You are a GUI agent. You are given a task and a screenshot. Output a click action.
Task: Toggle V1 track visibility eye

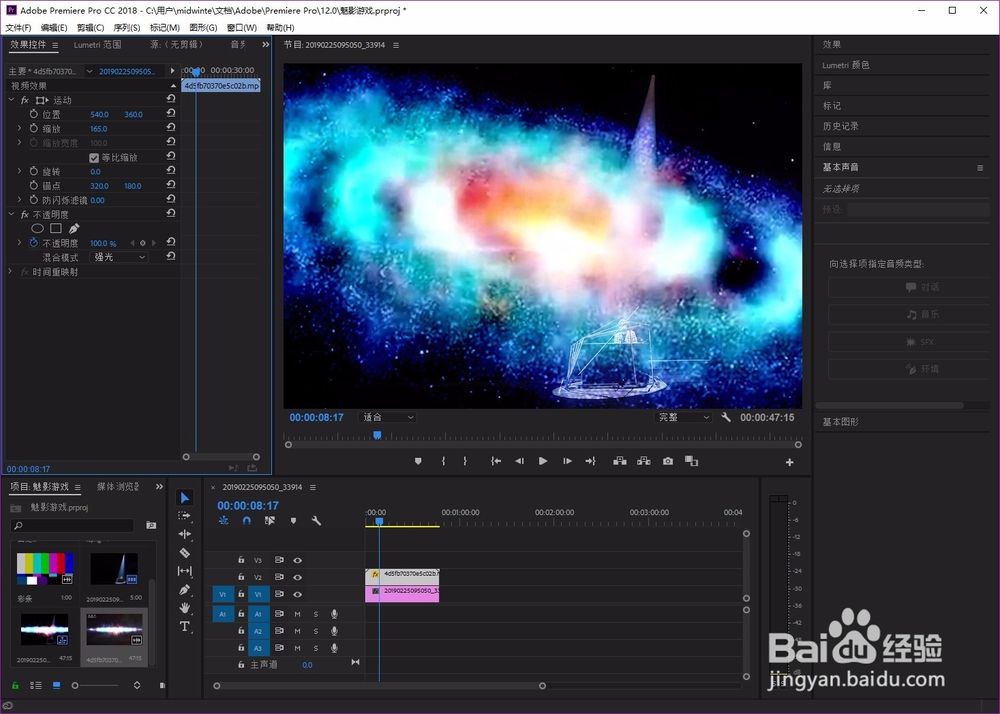point(297,594)
